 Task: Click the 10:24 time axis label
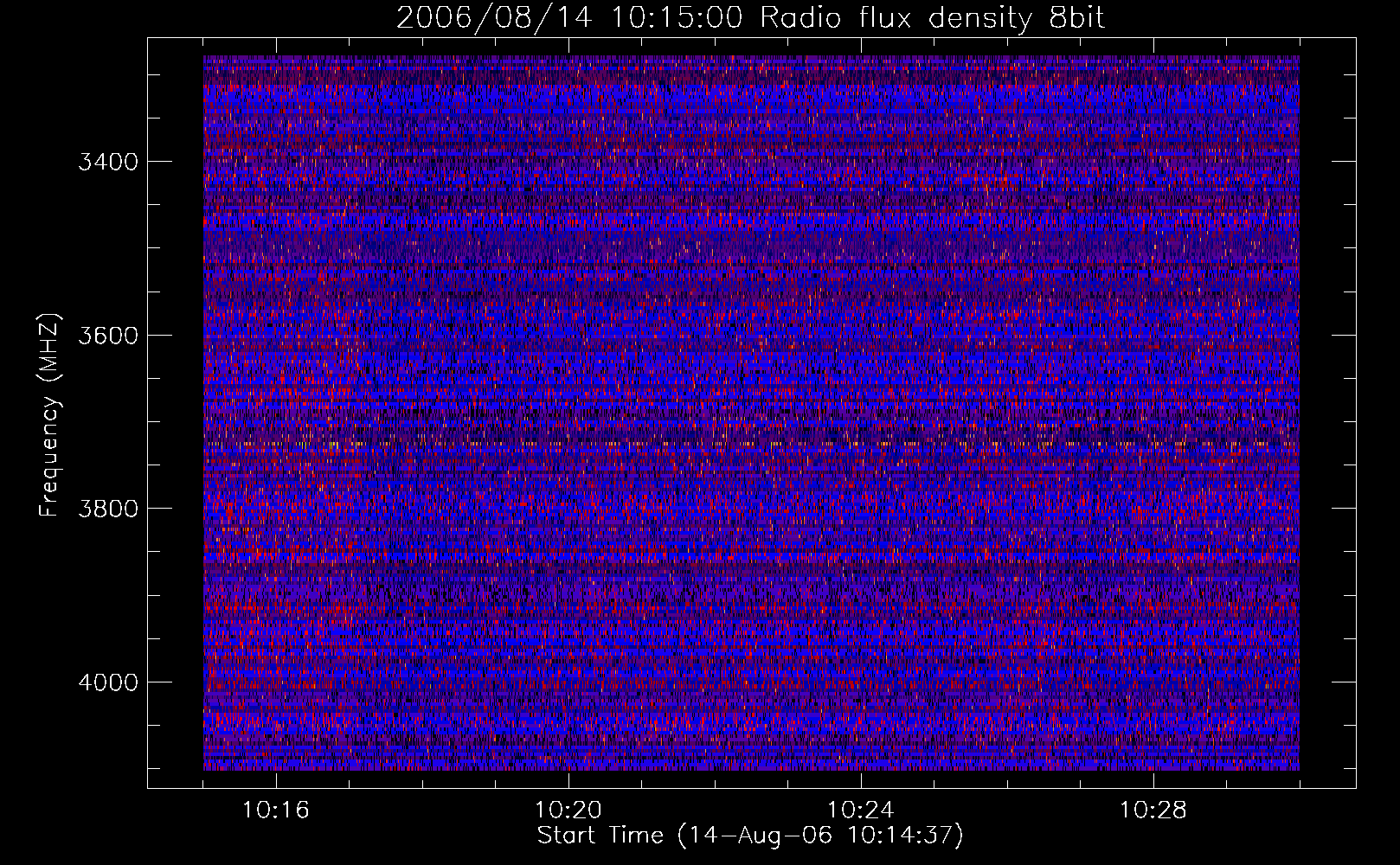861,811
